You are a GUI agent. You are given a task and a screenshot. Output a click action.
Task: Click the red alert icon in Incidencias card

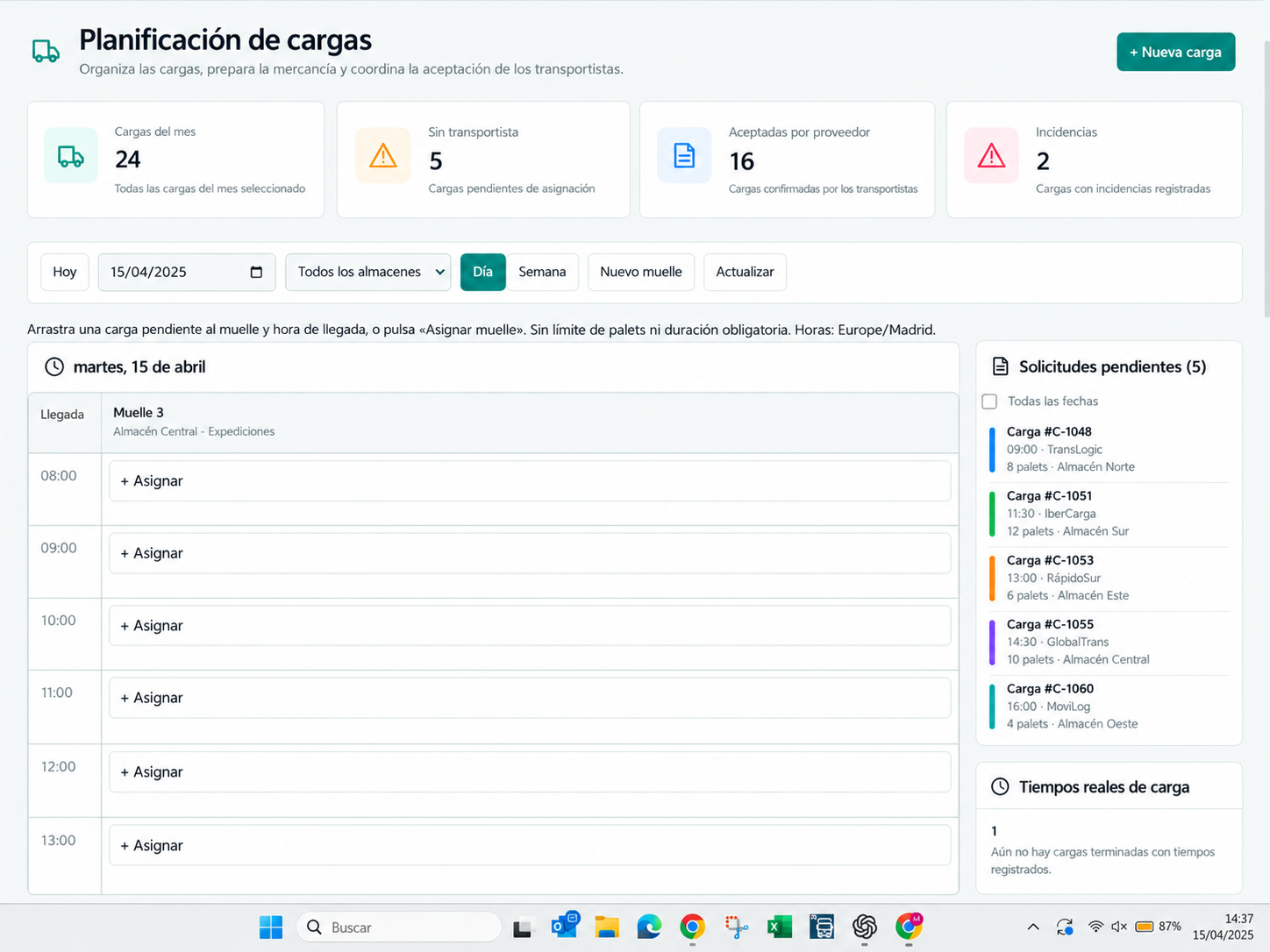pyautogui.click(x=991, y=156)
